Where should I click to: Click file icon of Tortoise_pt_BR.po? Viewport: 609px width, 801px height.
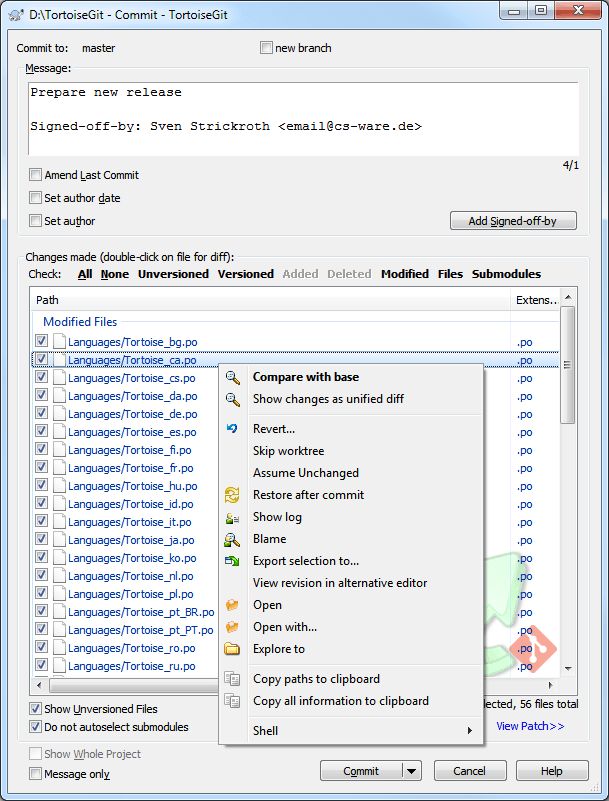tap(60, 611)
